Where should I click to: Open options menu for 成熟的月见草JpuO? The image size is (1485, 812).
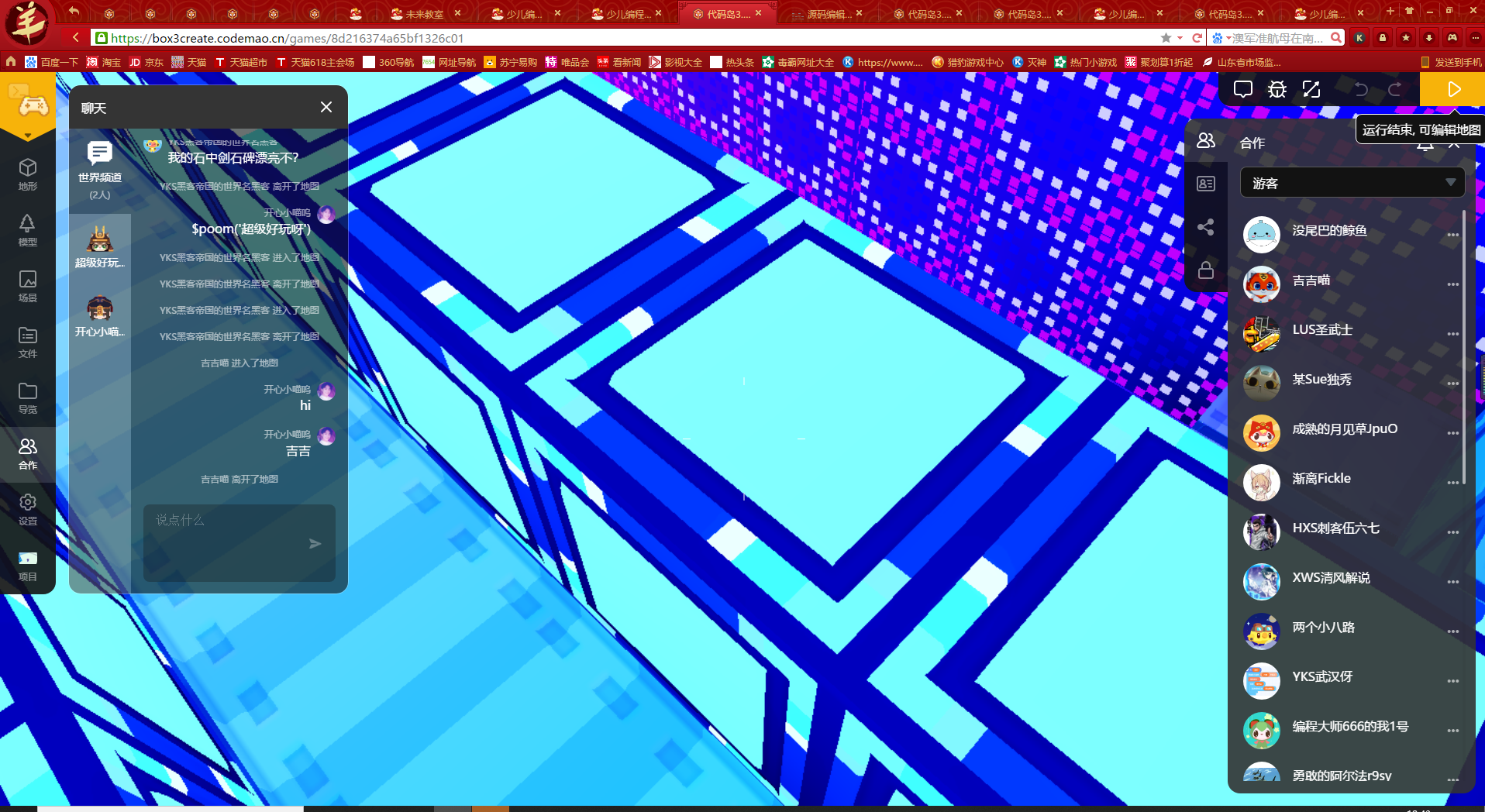[1452, 433]
